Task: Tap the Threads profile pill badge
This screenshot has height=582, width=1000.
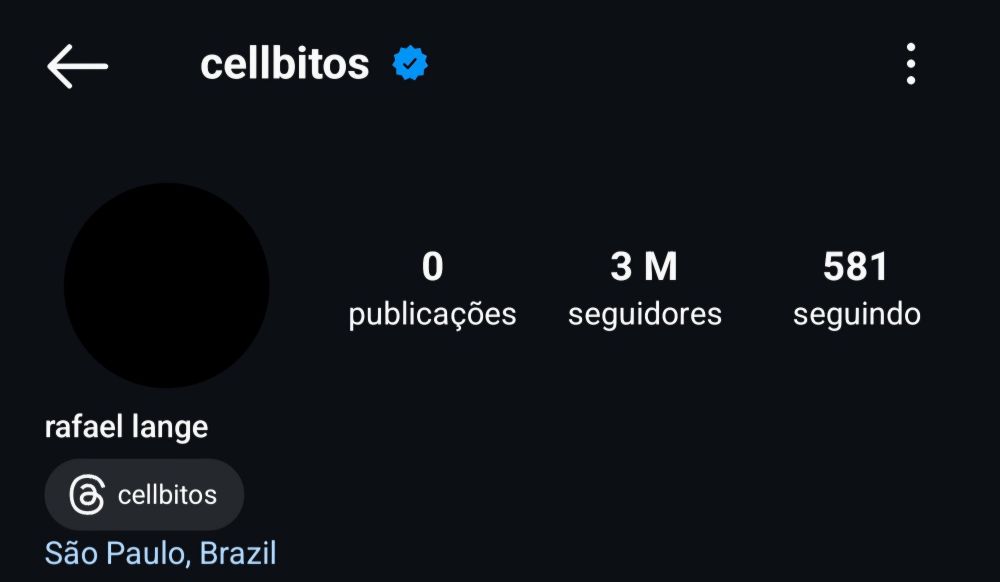Action: pyautogui.click(x=144, y=495)
